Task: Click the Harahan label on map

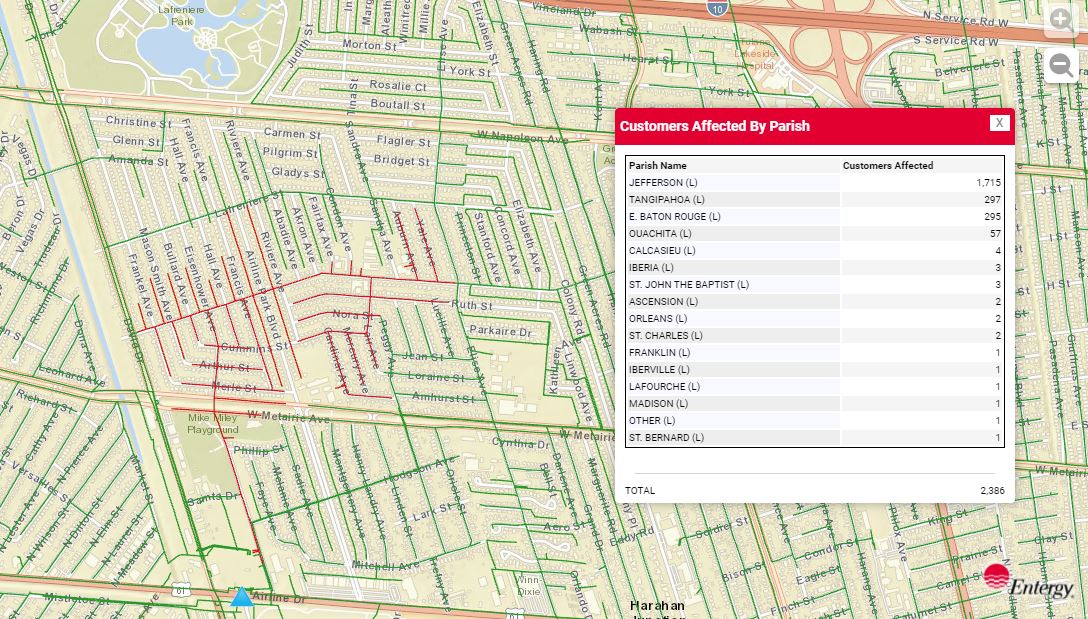Action: click(657, 606)
